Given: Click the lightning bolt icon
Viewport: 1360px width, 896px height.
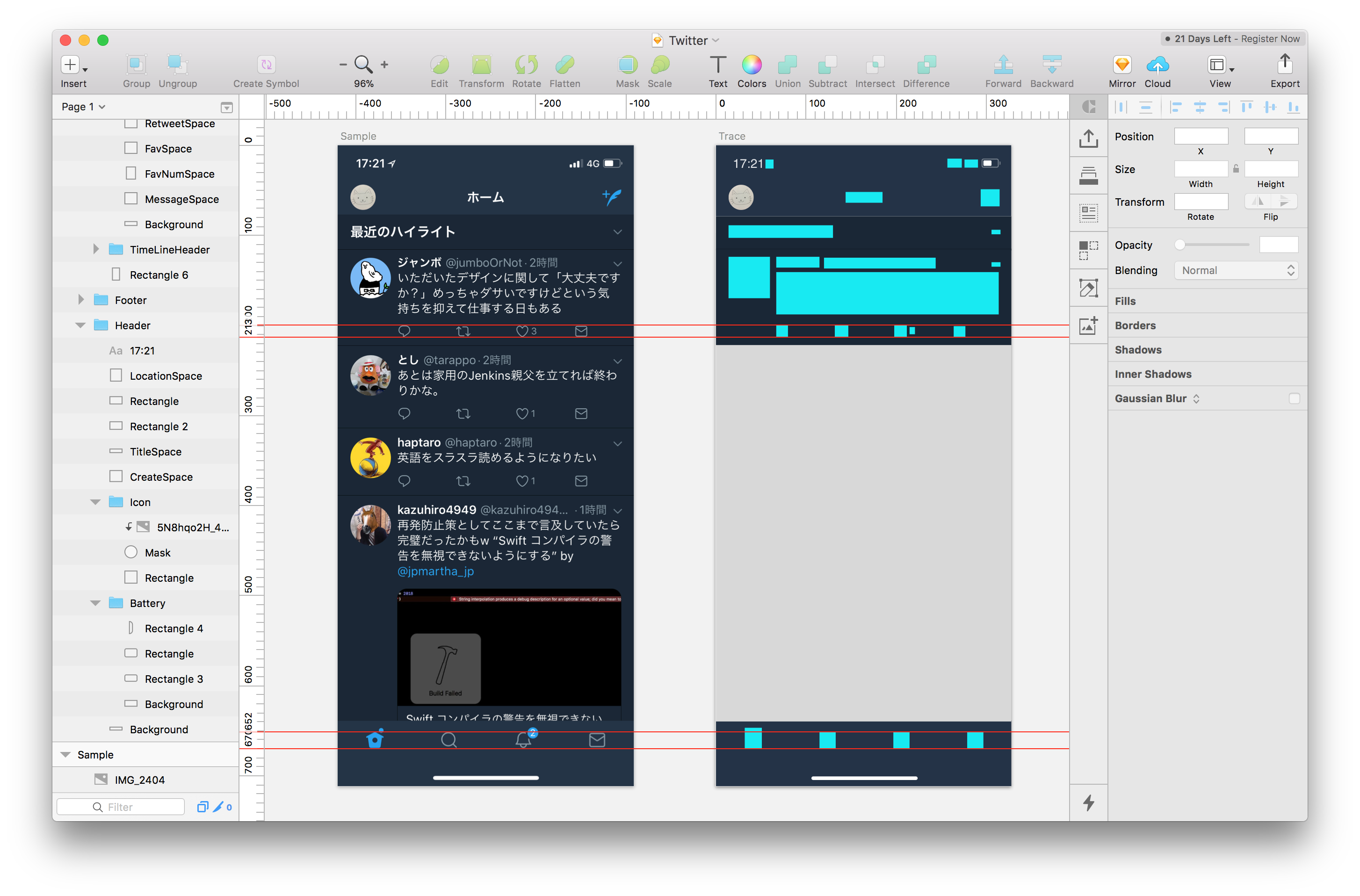Looking at the screenshot, I should pos(1088,802).
